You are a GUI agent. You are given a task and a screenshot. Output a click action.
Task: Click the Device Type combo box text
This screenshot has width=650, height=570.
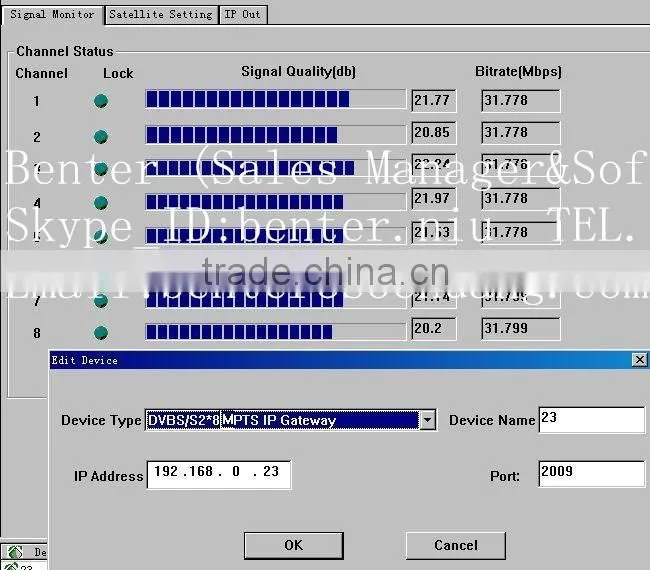point(282,420)
